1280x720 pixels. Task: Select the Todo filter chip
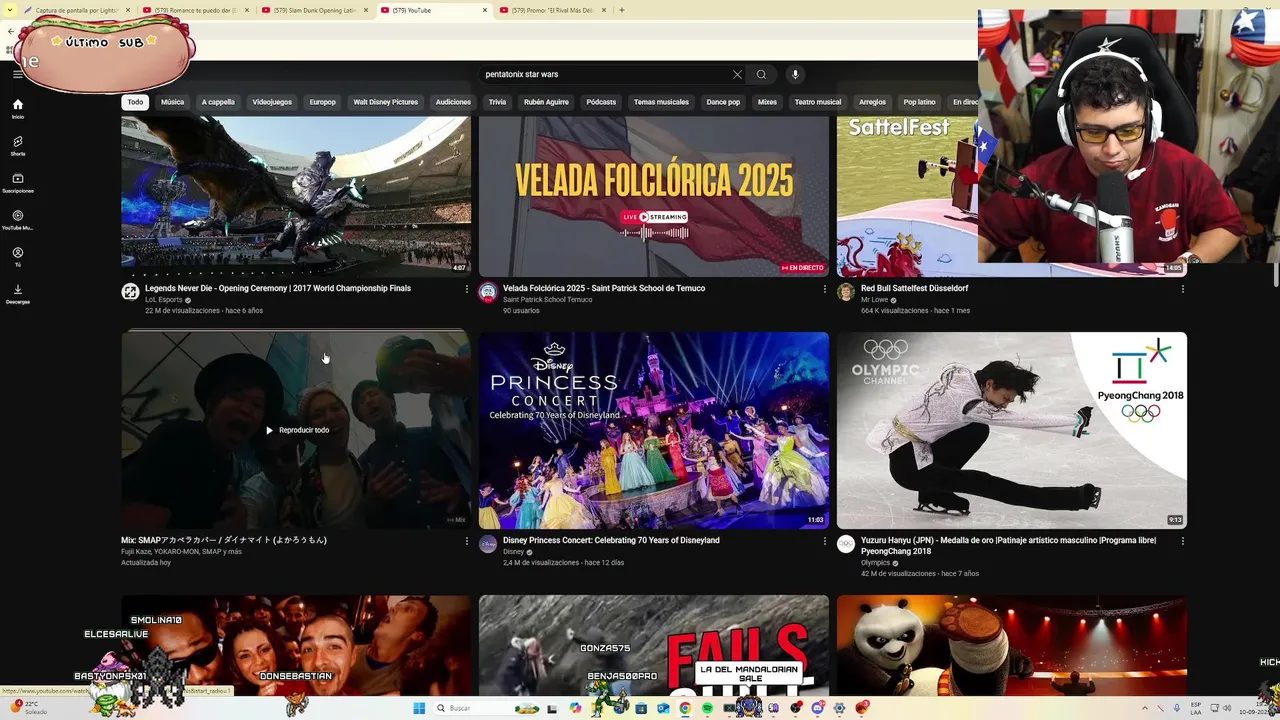click(x=135, y=102)
